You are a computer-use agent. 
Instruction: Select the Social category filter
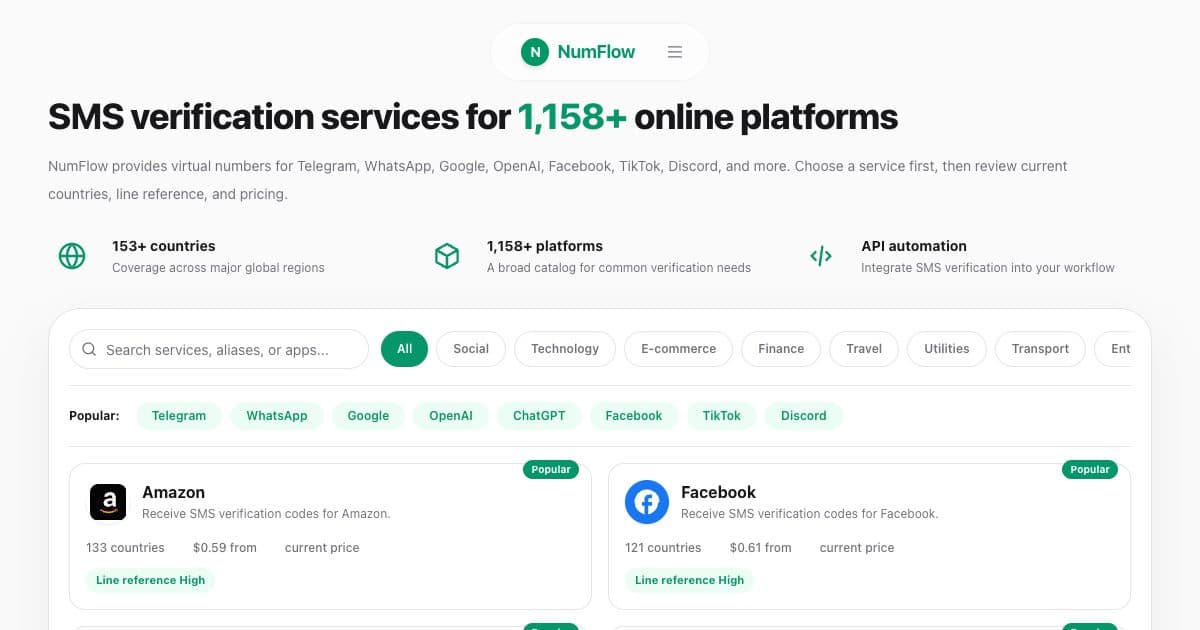471,349
